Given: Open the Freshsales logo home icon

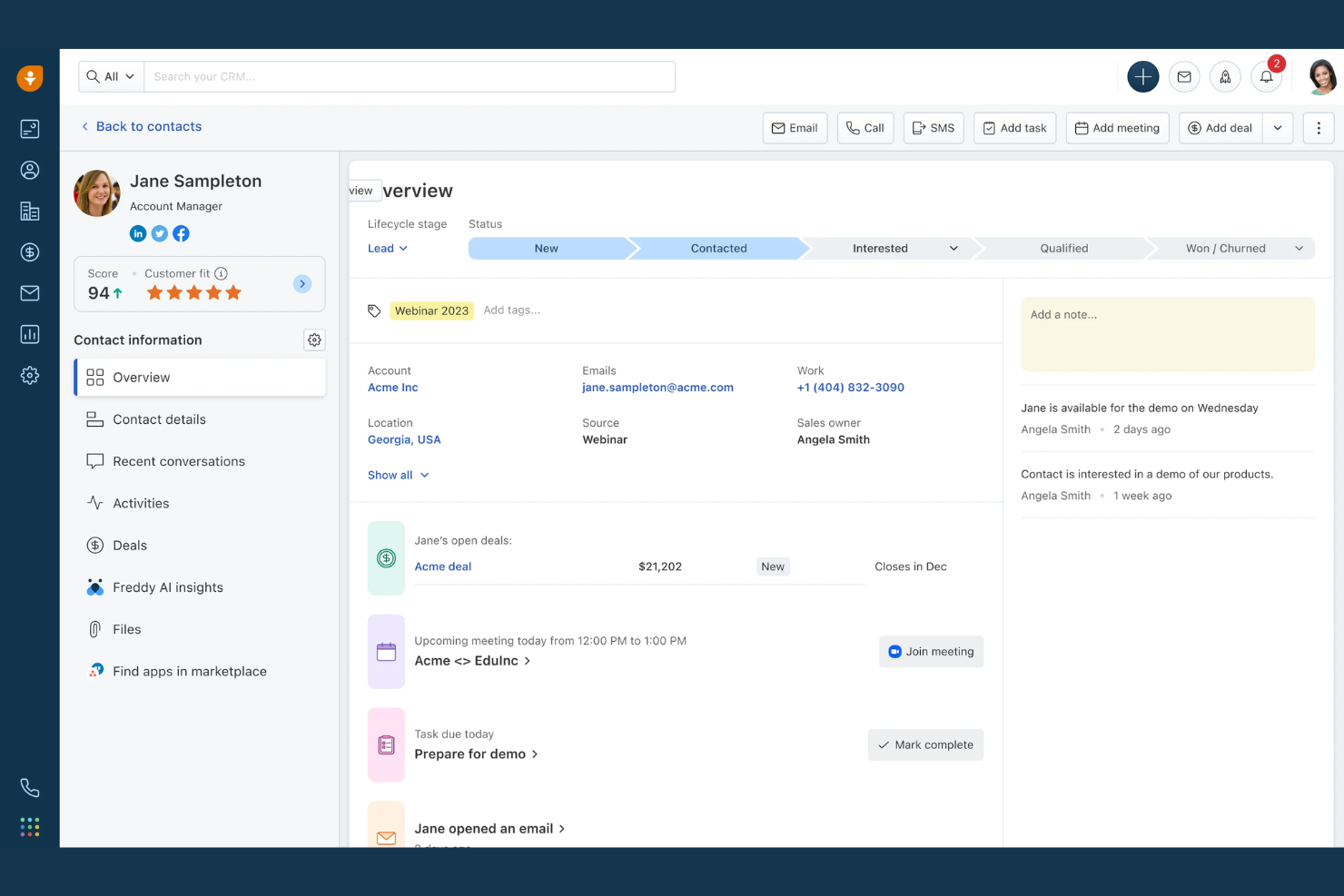Looking at the screenshot, I should coord(30,78).
